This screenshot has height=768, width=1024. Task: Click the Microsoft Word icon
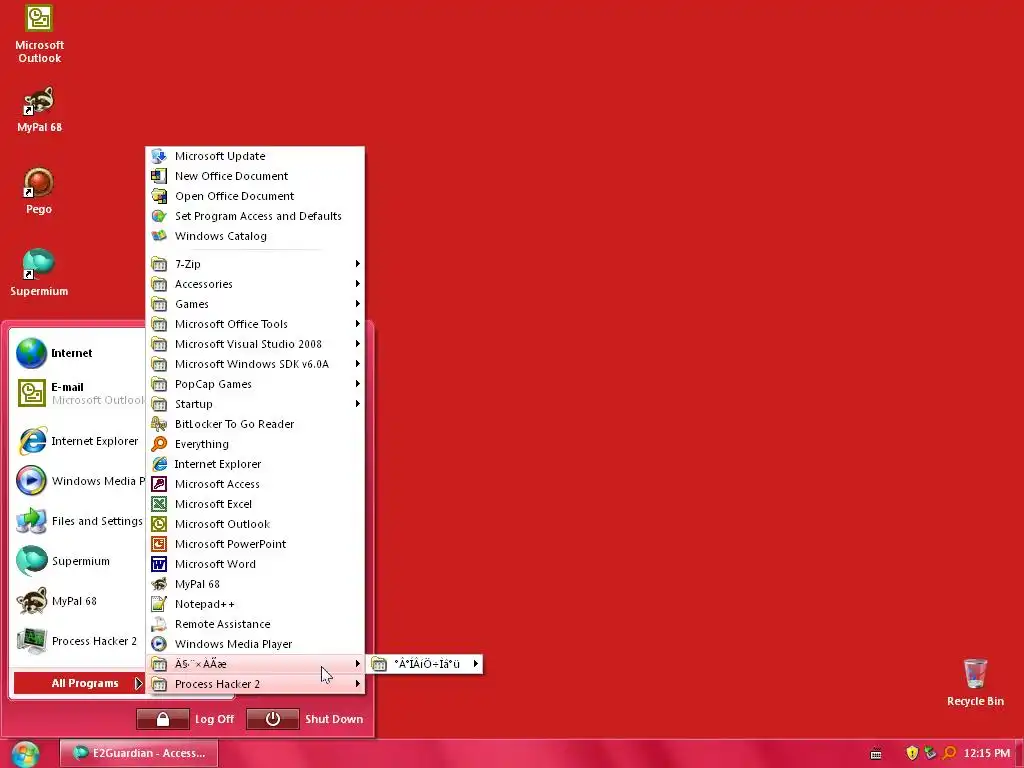click(x=159, y=564)
